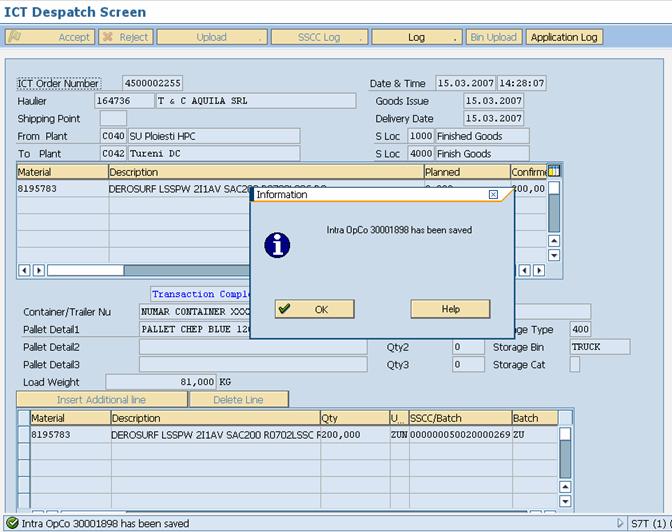Click the SSCC Log toolbar button
Viewport: 672px width, 532px height.
(x=319, y=37)
